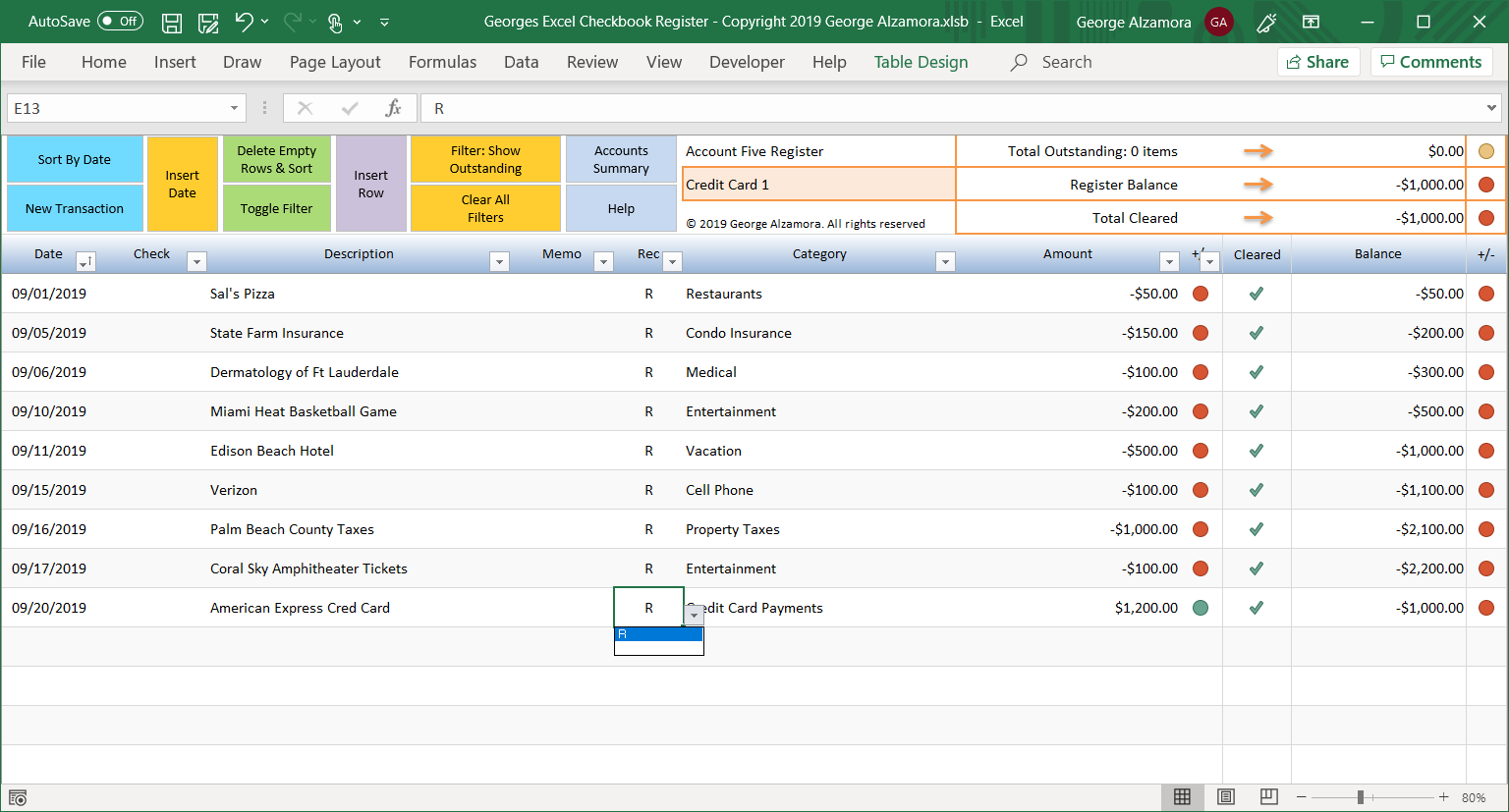Viewport: 1509px width, 812px height.
Task: Click the Cleared checkmark for Sal's Pizza
Action: click(1256, 293)
